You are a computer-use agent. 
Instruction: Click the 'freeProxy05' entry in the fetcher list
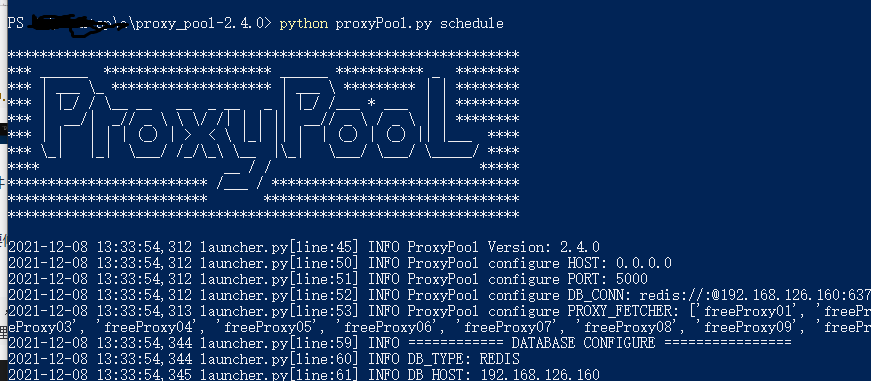coord(268,327)
